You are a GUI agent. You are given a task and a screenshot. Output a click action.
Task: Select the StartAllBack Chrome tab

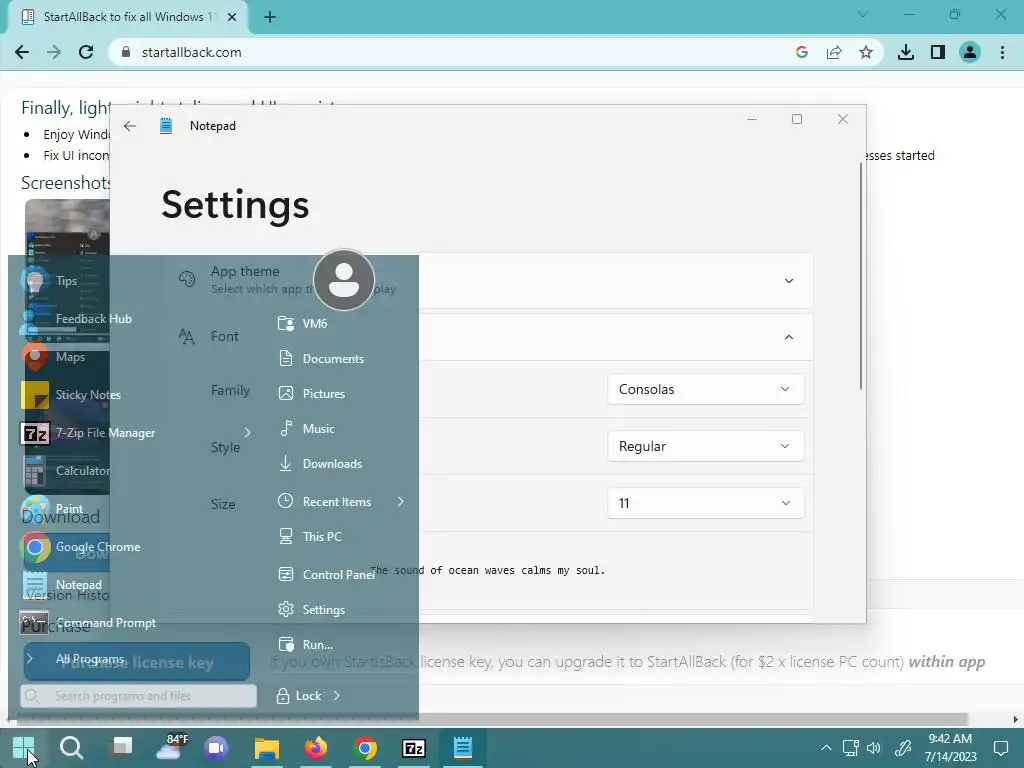(128, 17)
